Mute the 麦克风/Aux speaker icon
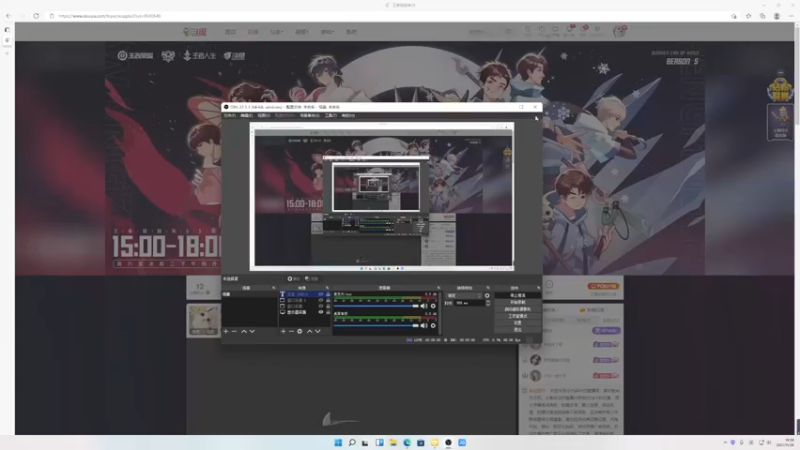The height and width of the screenshot is (450, 800). (424, 306)
